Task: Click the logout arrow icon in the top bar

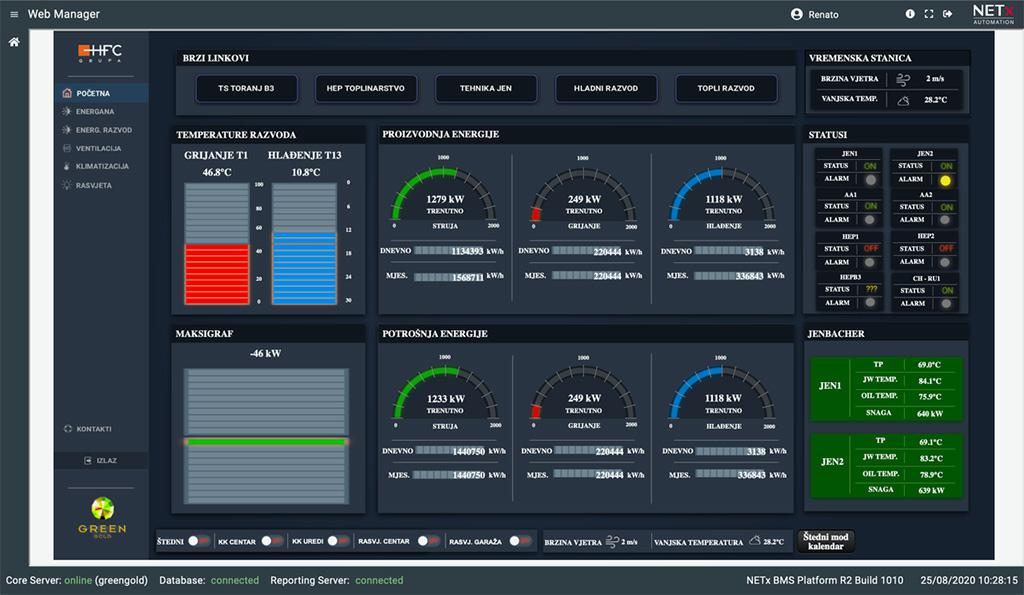Action: (948, 14)
